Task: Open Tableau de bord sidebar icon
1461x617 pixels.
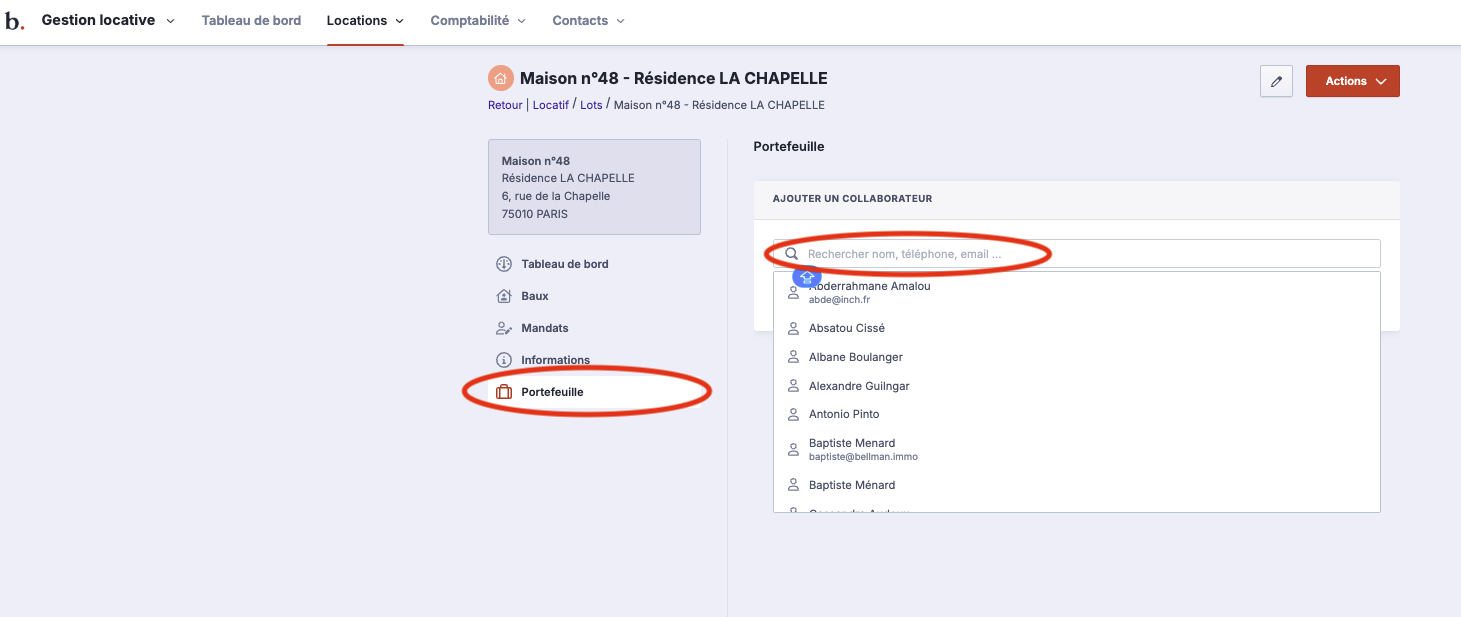Action: click(x=504, y=264)
